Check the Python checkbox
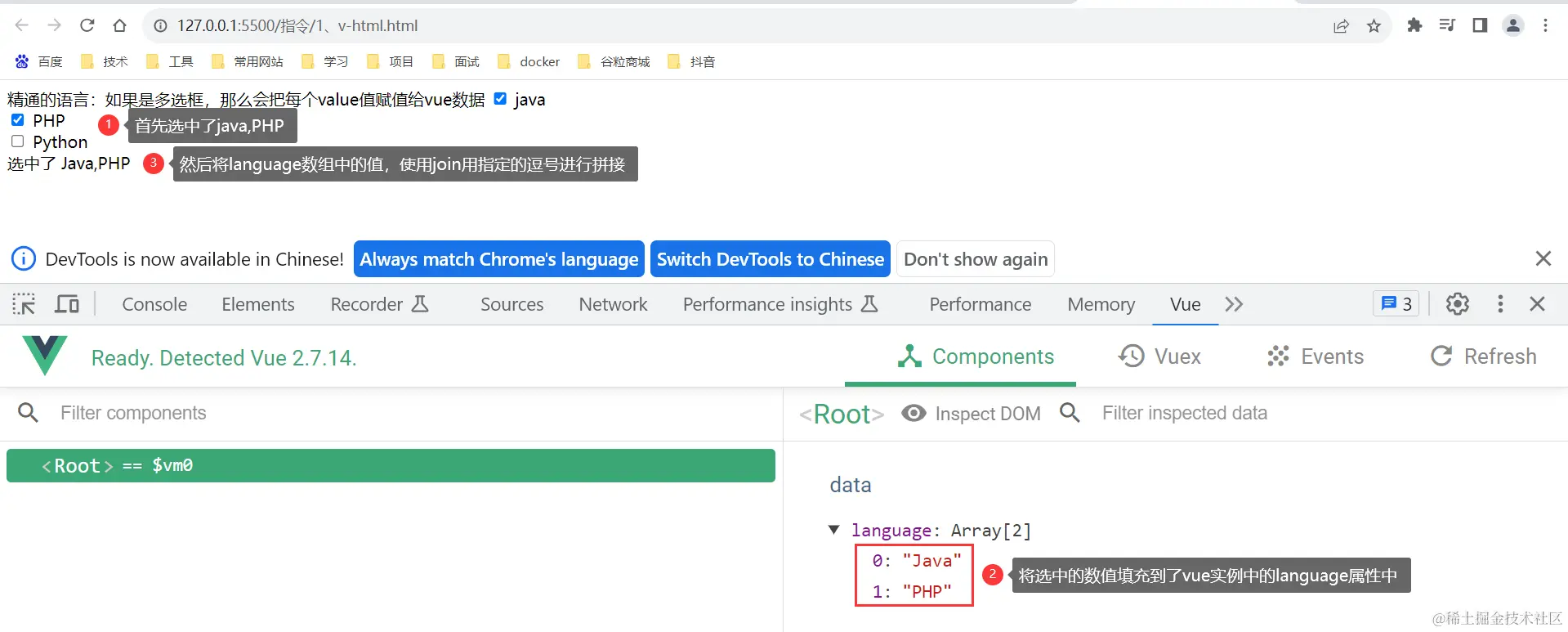This screenshot has height=632, width=1568. coord(18,141)
